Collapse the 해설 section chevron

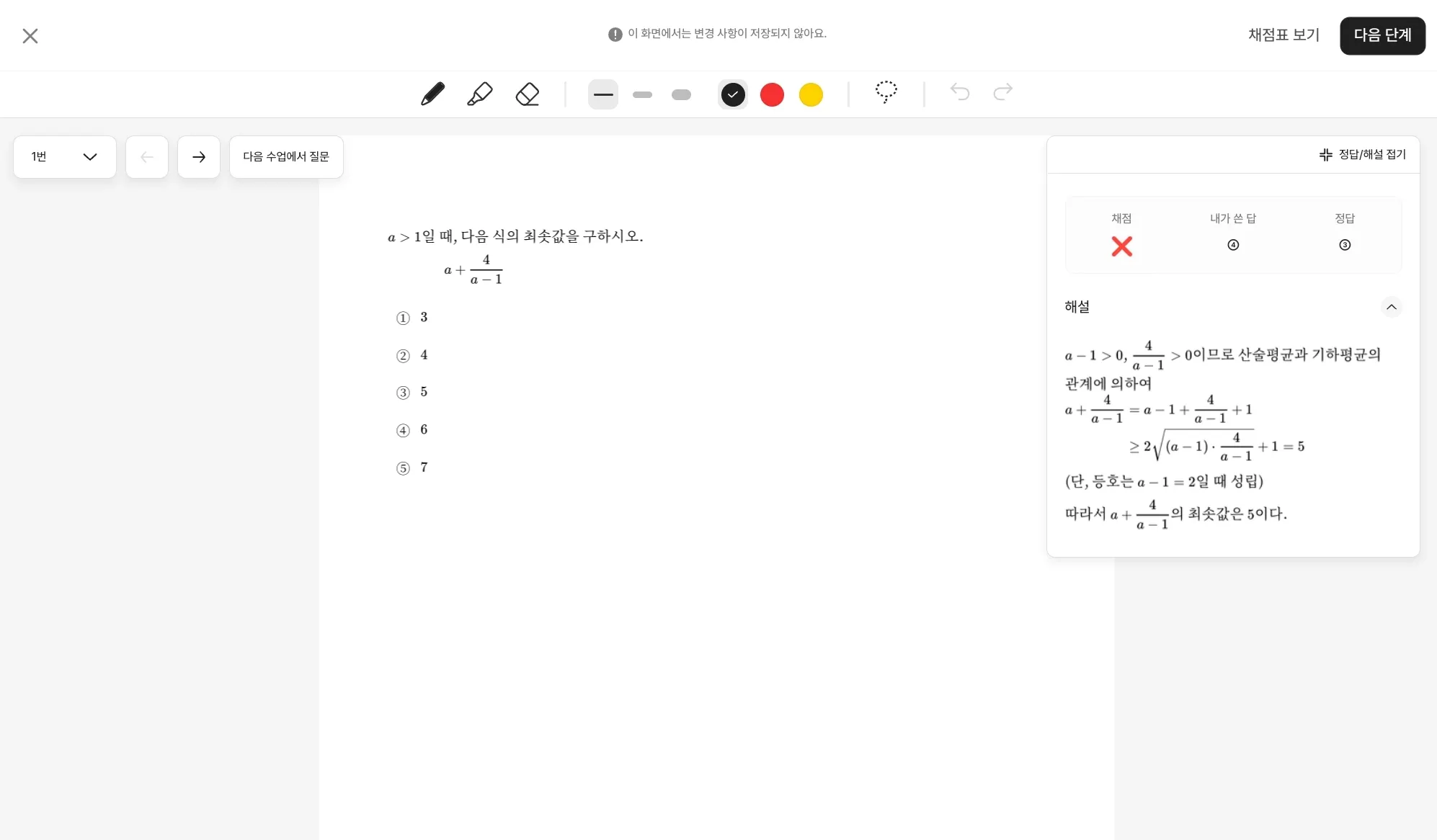click(x=1391, y=307)
